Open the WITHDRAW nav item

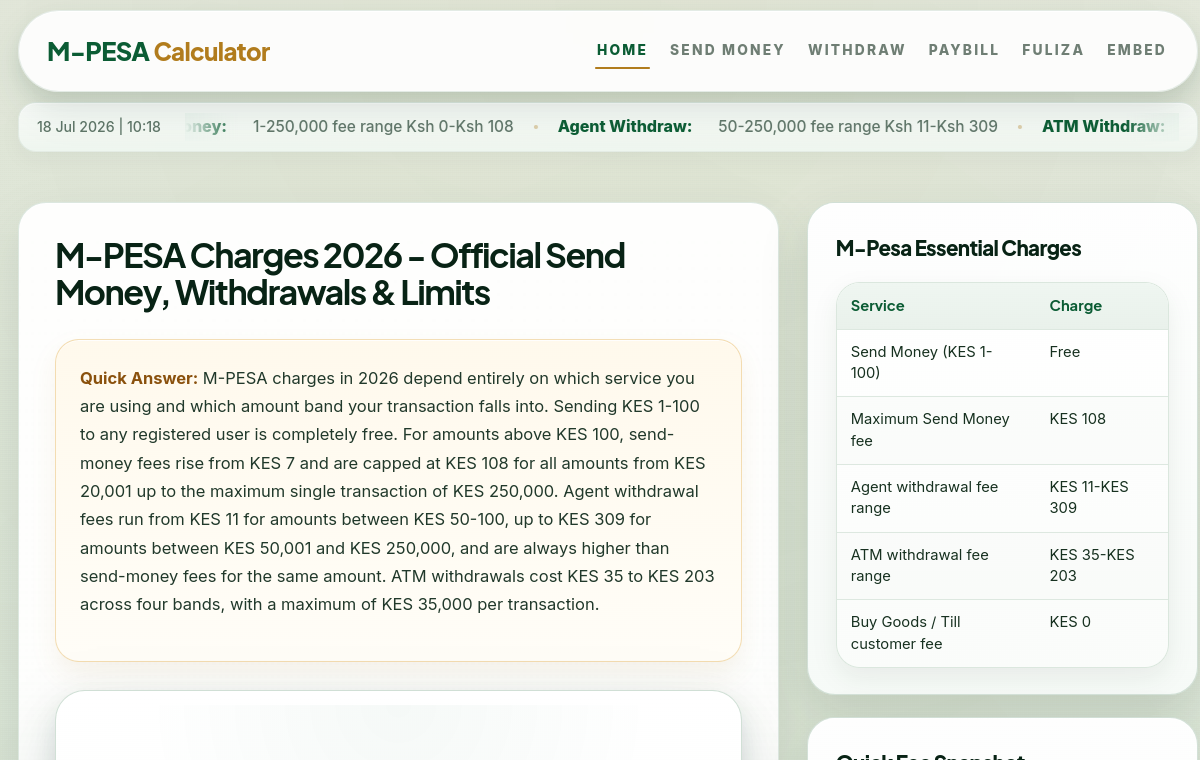[857, 50]
